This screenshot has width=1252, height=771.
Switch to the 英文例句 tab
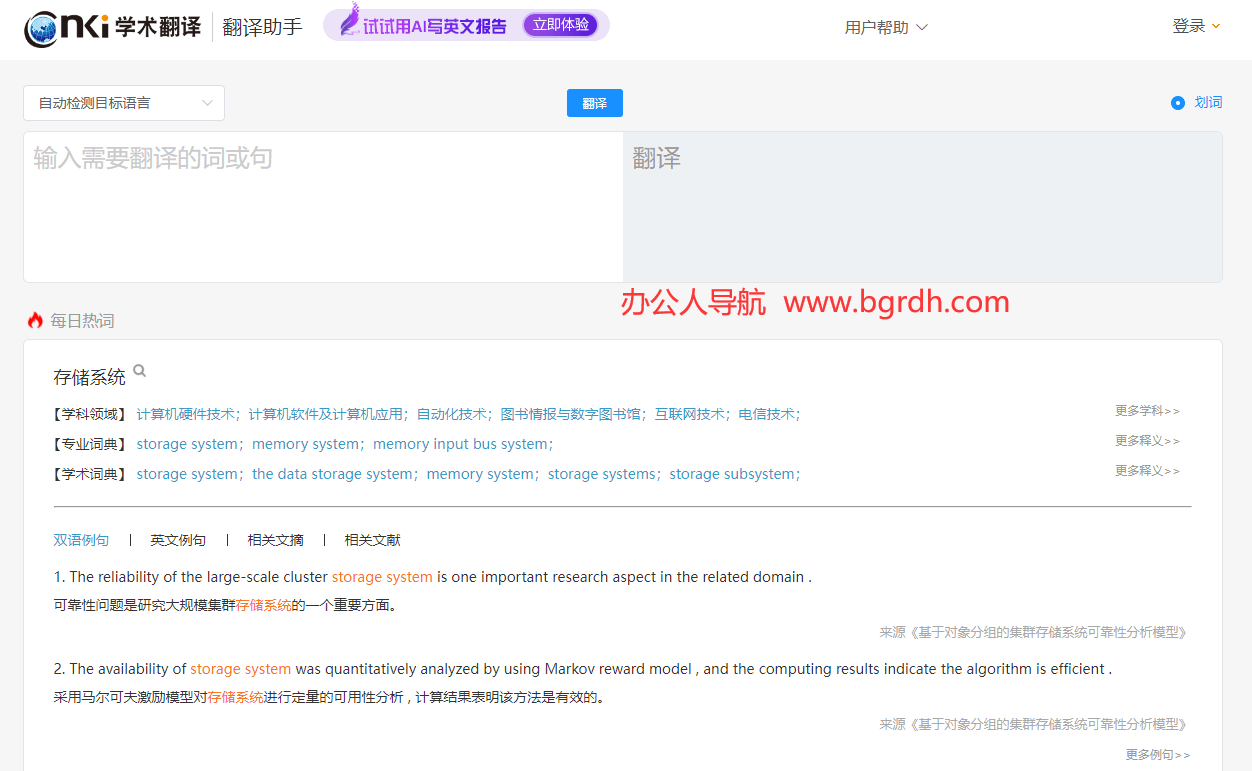(x=178, y=540)
